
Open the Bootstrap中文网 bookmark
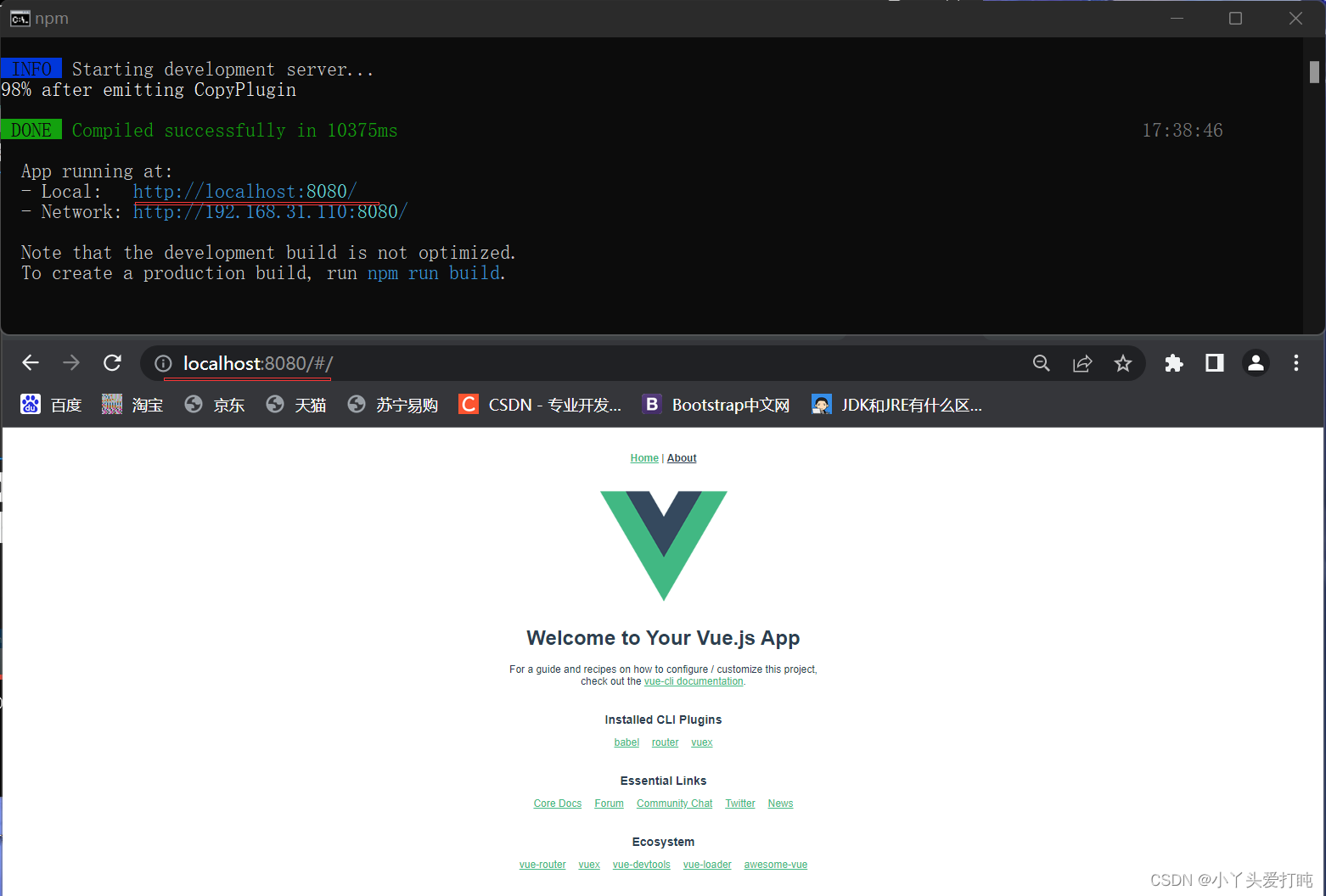[716, 405]
